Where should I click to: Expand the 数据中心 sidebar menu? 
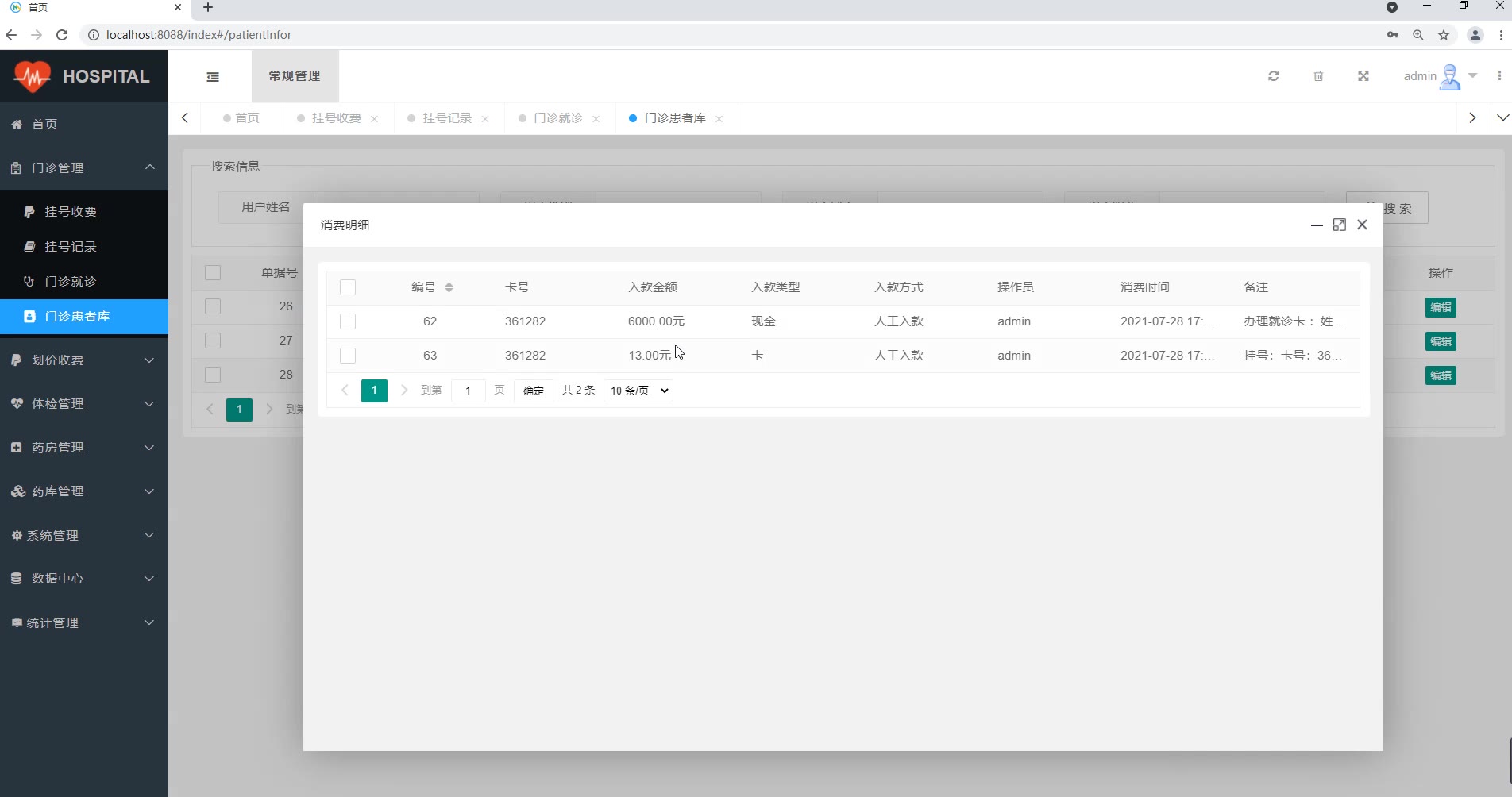[x=84, y=579]
